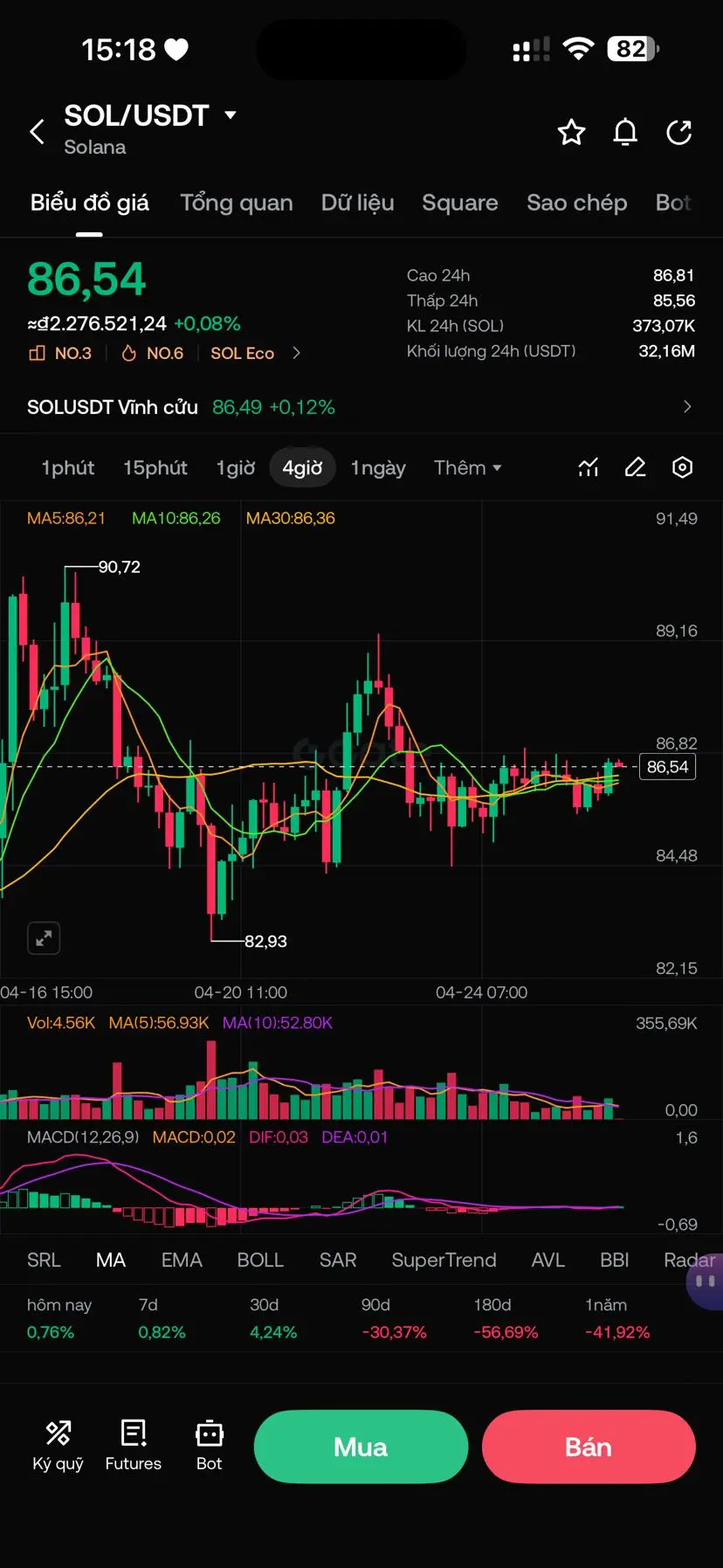Viewport: 723px width, 1568px height.
Task: Open the top Bot tab
Action: [673, 203]
